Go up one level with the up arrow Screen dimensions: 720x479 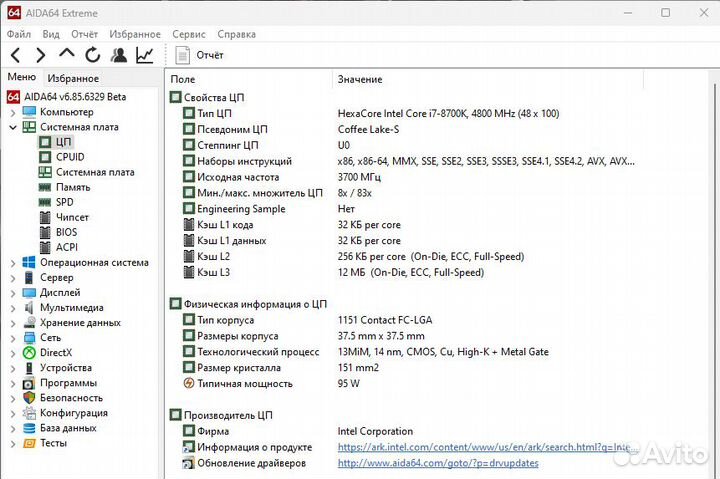point(67,53)
